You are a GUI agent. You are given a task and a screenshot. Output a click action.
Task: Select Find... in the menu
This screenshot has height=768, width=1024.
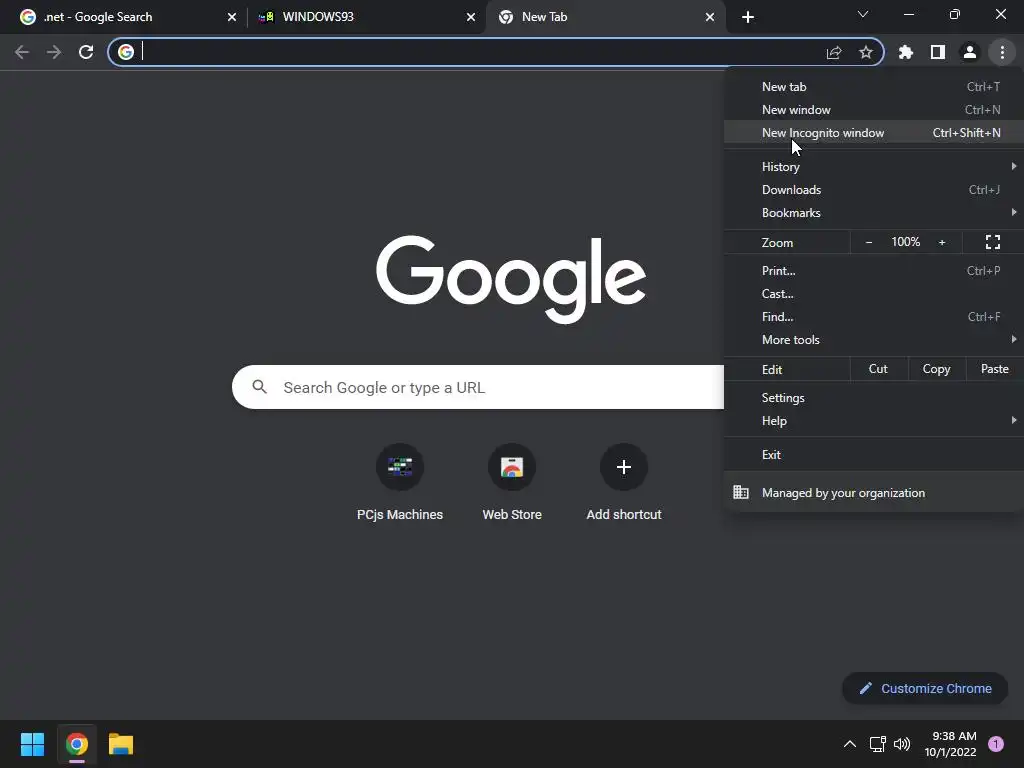[x=874, y=317]
